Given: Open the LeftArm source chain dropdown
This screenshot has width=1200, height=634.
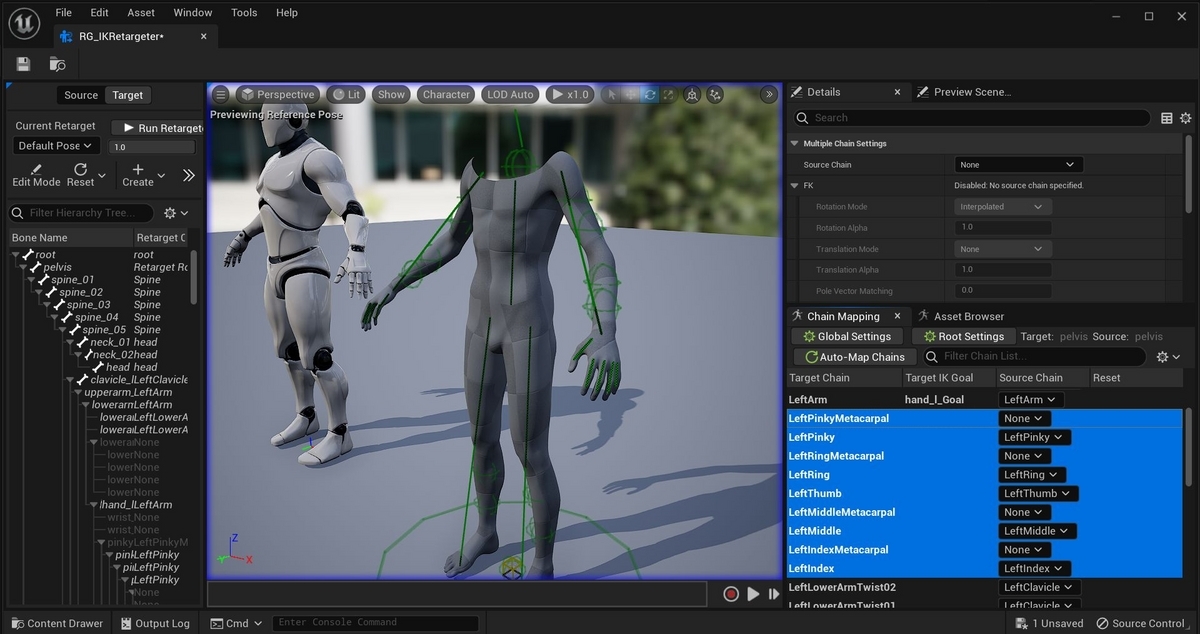Looking at the screenshot, I should pyautogui.click(x=1031, y=399).
